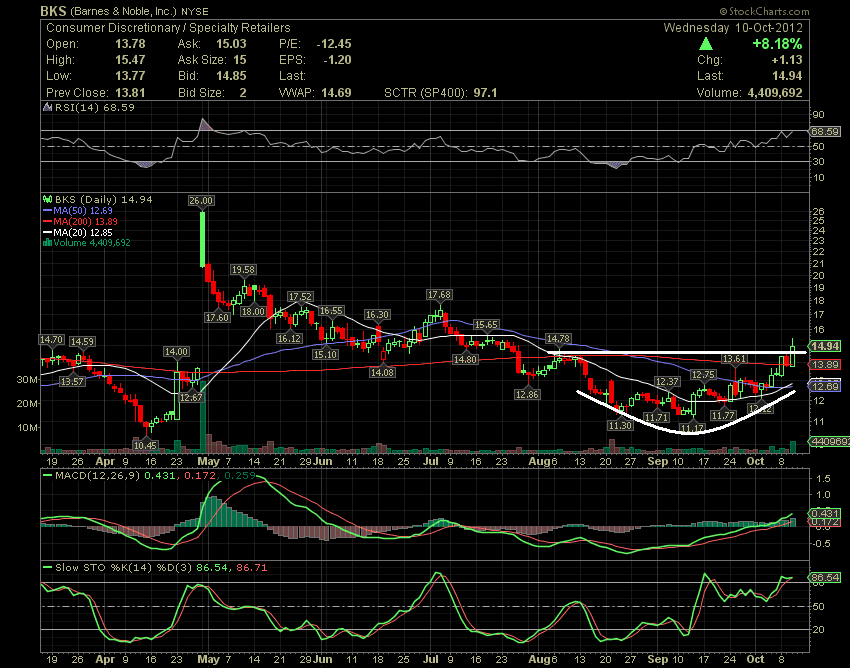Click the NYSE exchange label
The height and width of the screenshot is (668, 850).
195,11
